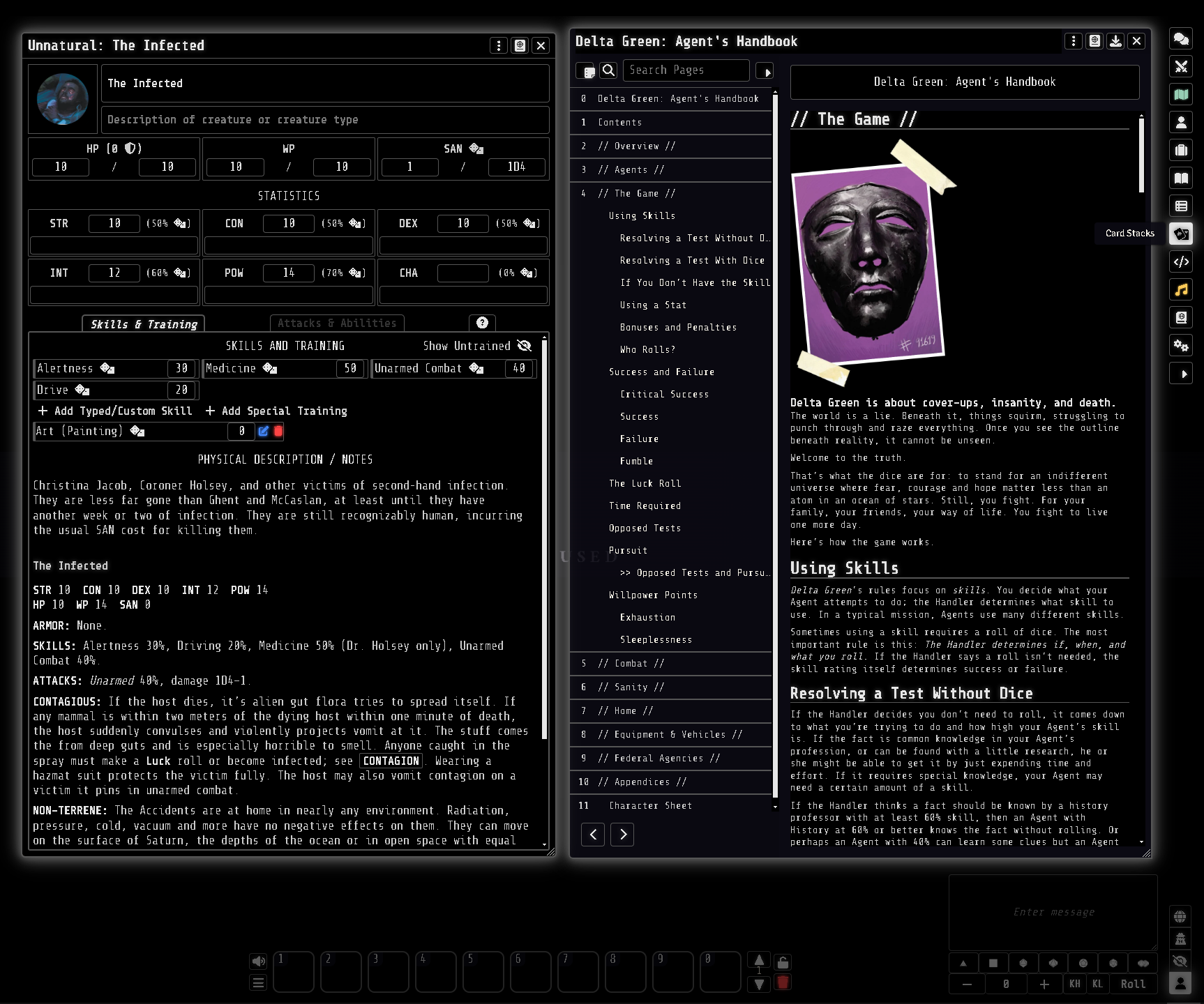Click The Infected portrait thumbnail

63,99
